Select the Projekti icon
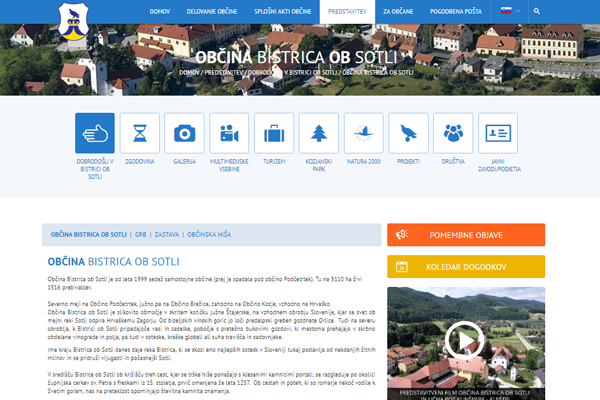 coord(409,133)
